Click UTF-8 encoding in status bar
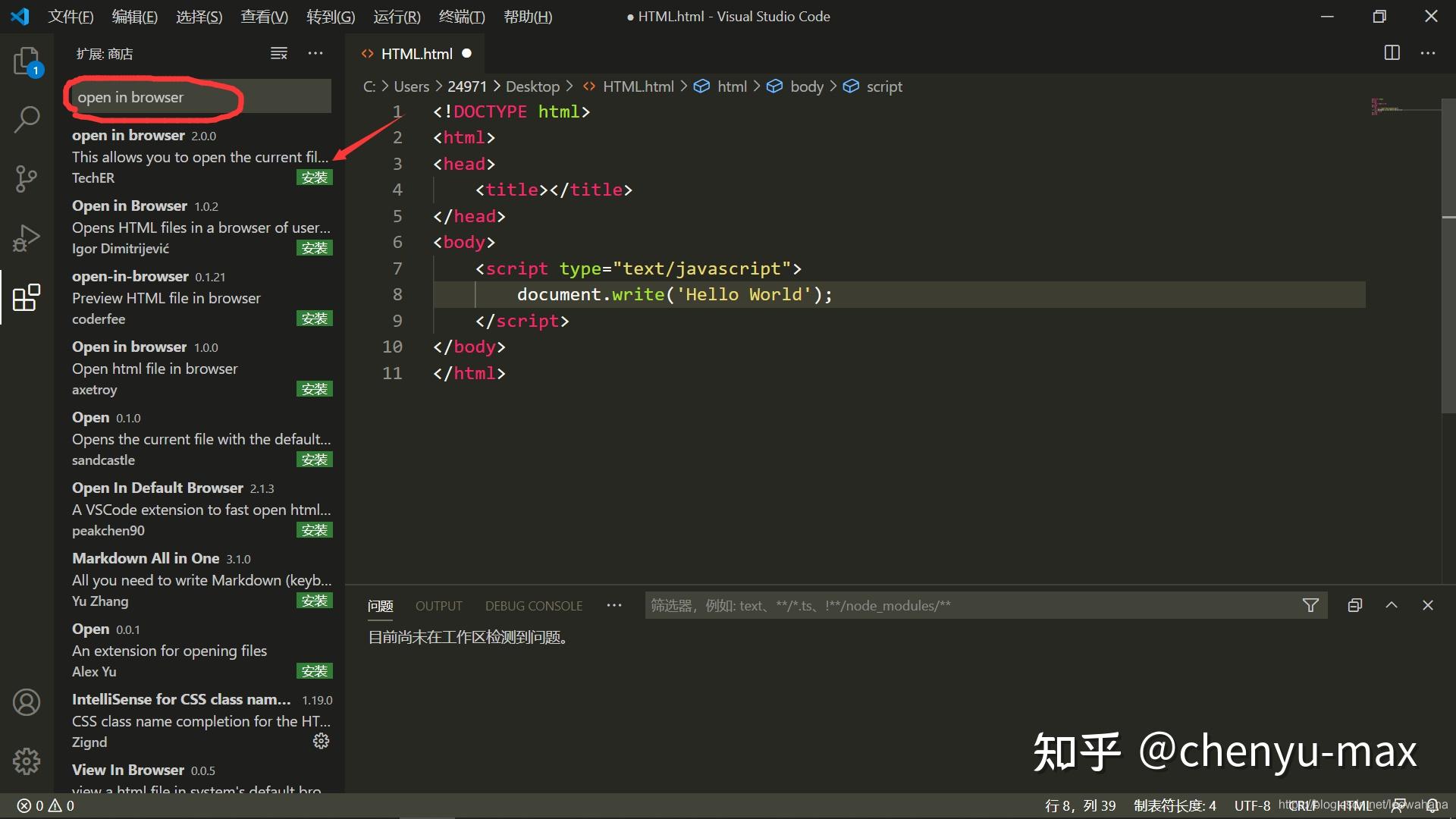The width and height of the screenshot is (1456, 819). 1252,806
